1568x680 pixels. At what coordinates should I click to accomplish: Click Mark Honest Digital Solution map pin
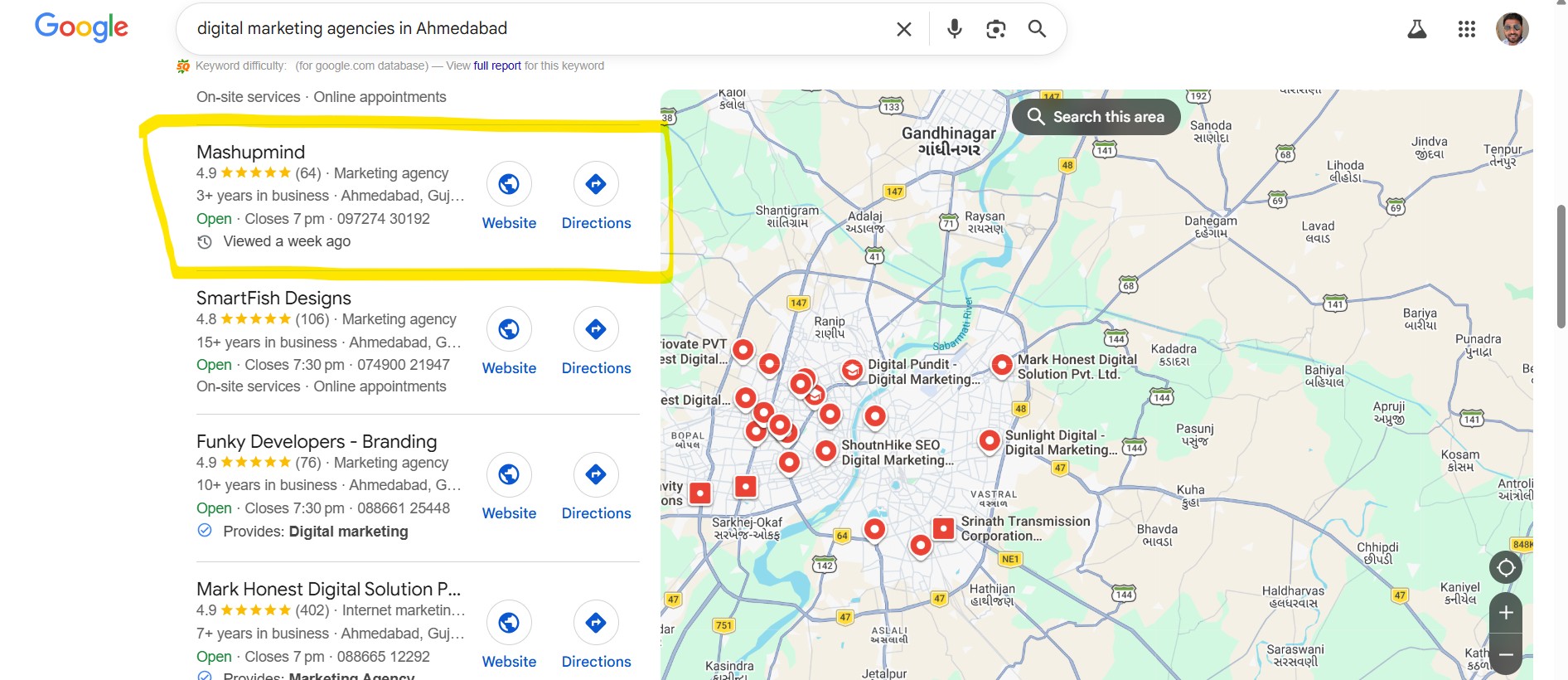pyautogui.click(x=1002, y=364)
